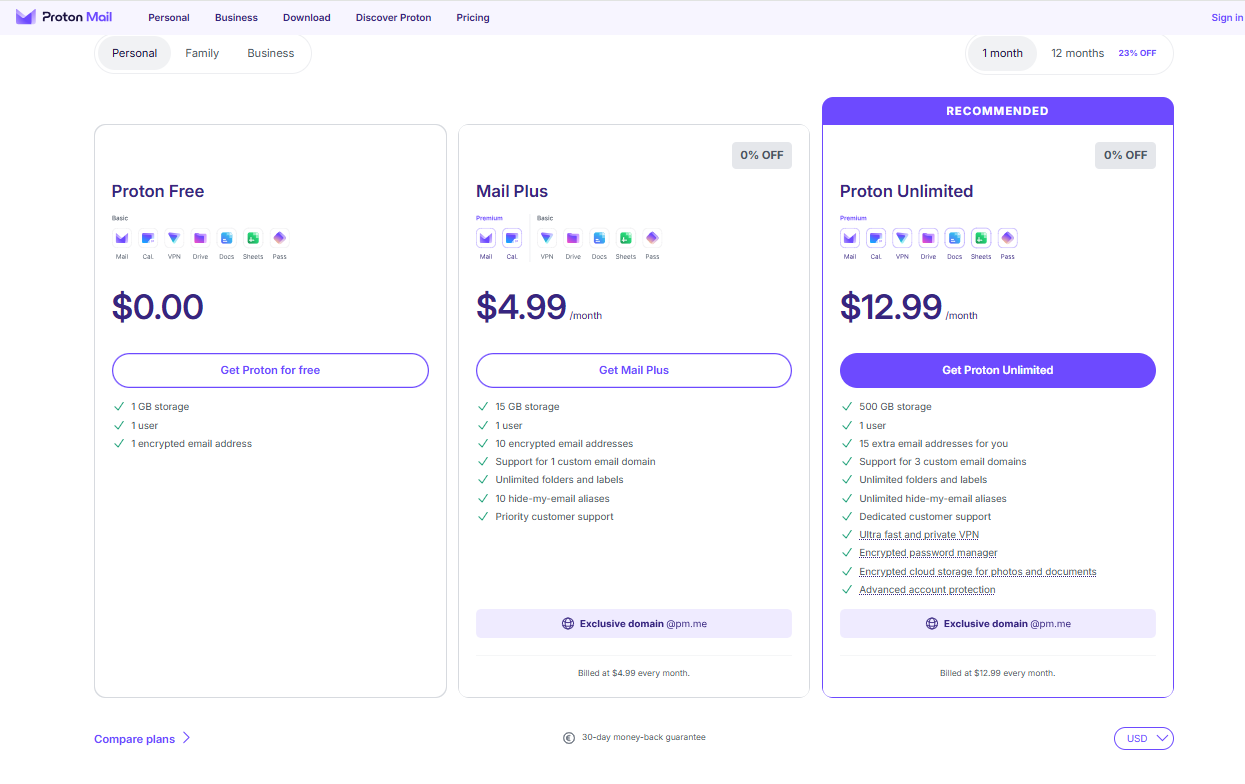Click Get Proton for free button

[x=270, y=370]
